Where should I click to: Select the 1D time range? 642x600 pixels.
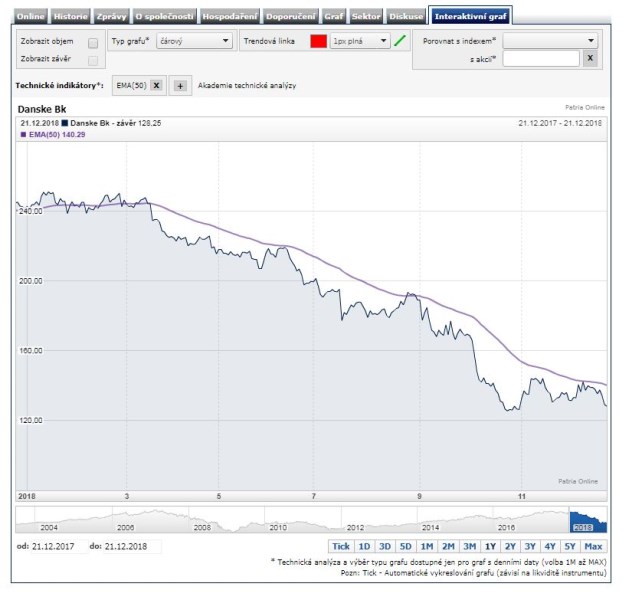coord(365,546)
